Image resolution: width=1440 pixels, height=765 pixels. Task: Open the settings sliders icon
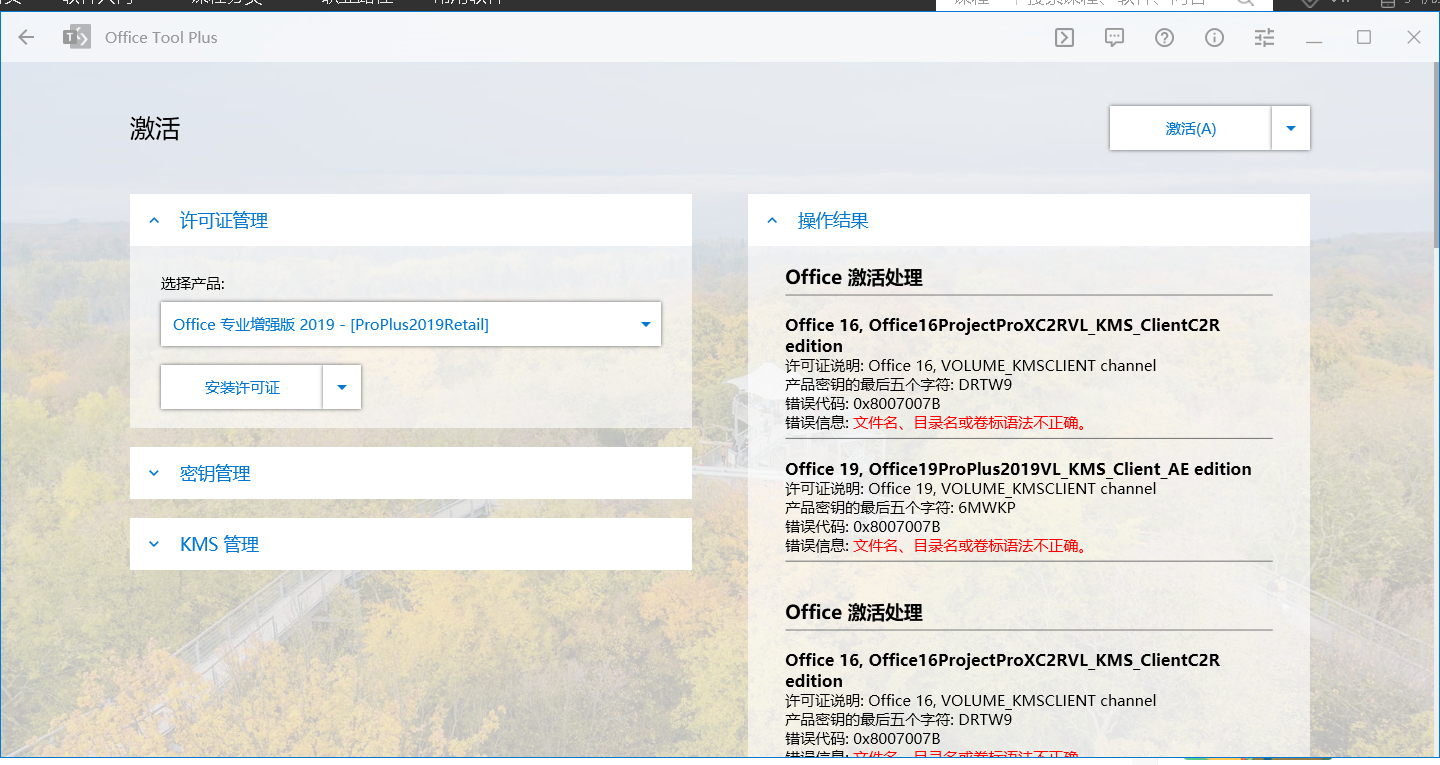click(x=1264, y=38)
